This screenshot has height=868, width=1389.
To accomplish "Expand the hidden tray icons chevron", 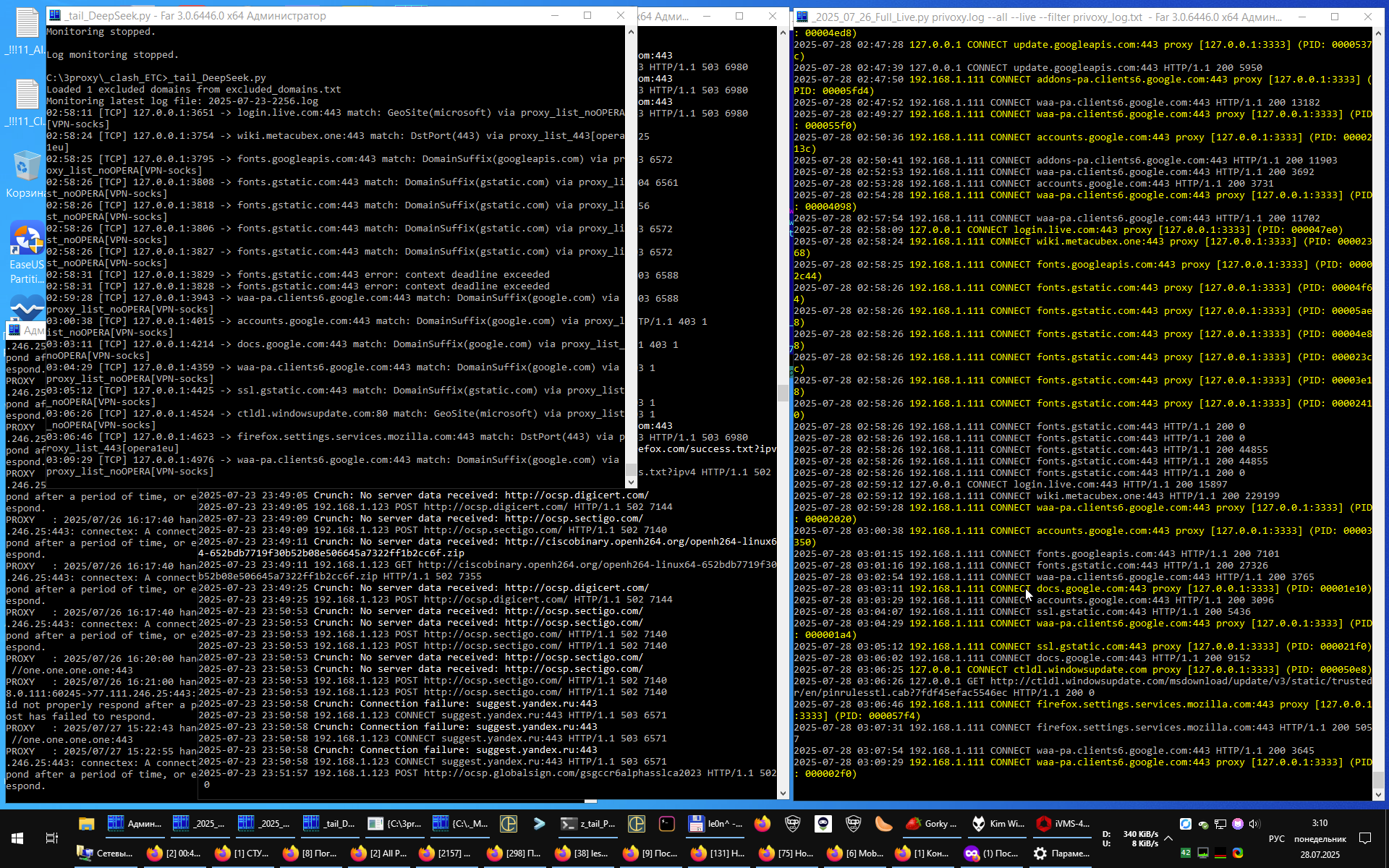I will pyautogui.click(x=1168, y=838).
